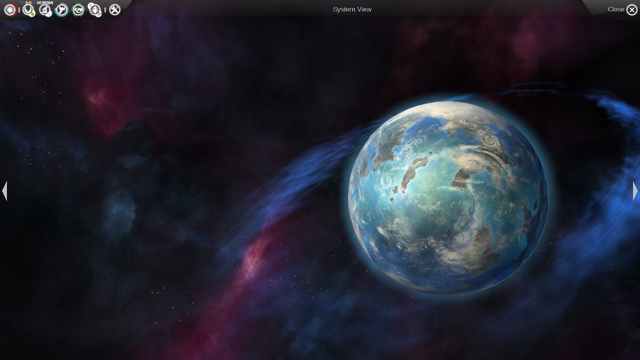Image resolution: width=640 pixels, height=360 pixels.
Task: Go to next planet with right arrow
Action: coord(635,191)
